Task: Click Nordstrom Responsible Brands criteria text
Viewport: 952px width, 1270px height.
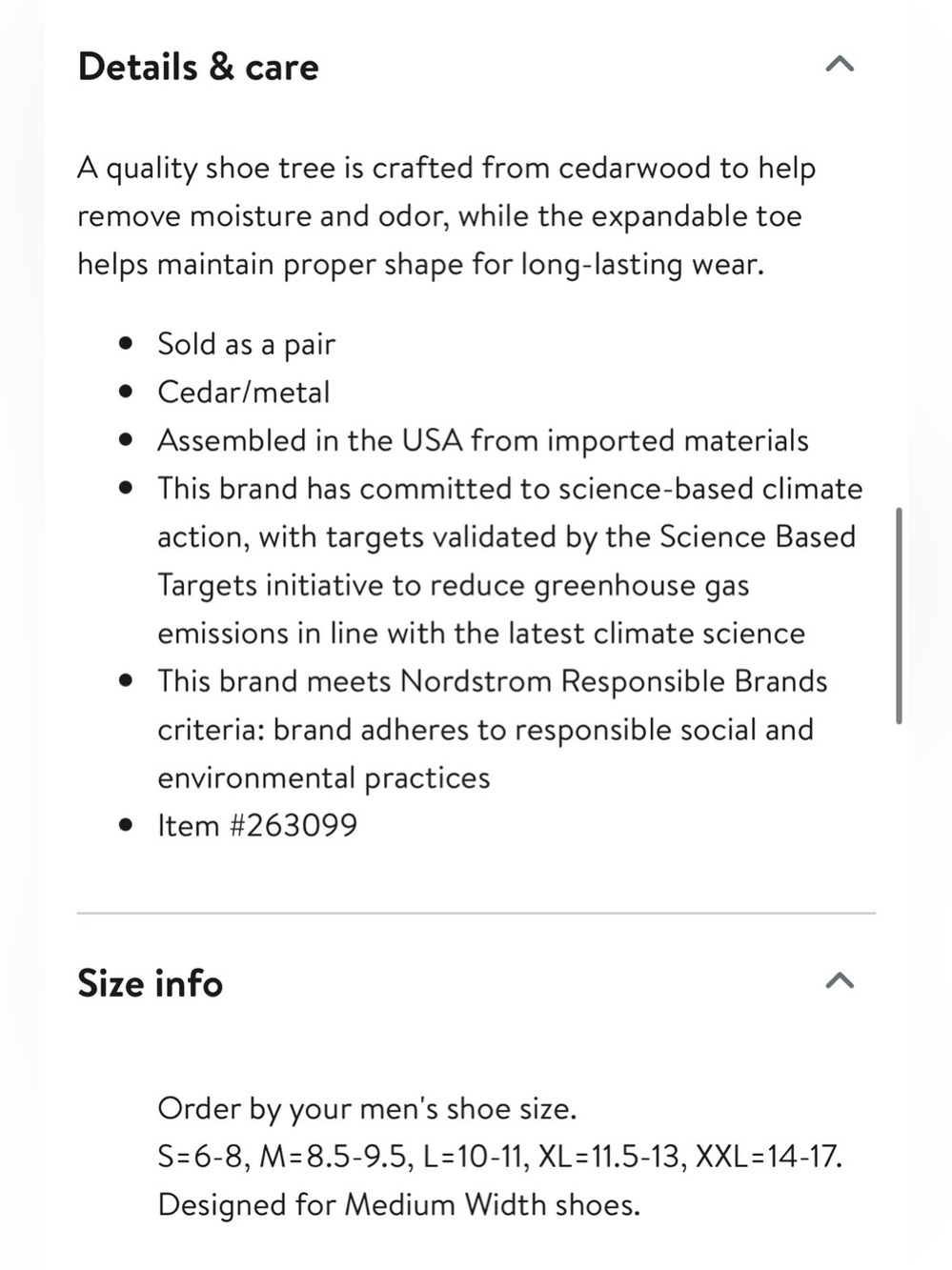Action: (493, 729)
